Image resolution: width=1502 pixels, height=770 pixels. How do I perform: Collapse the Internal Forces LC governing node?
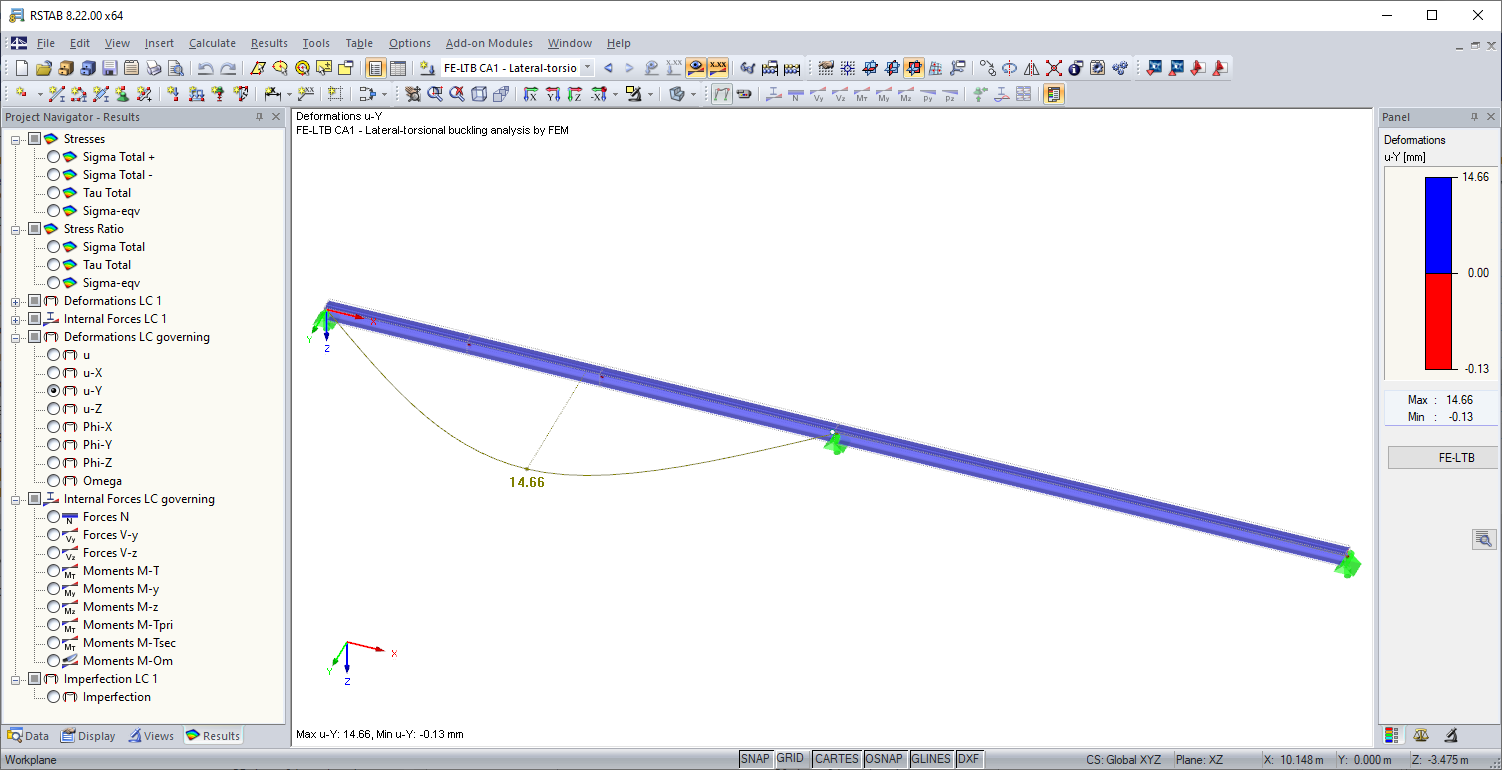(14, 498)
